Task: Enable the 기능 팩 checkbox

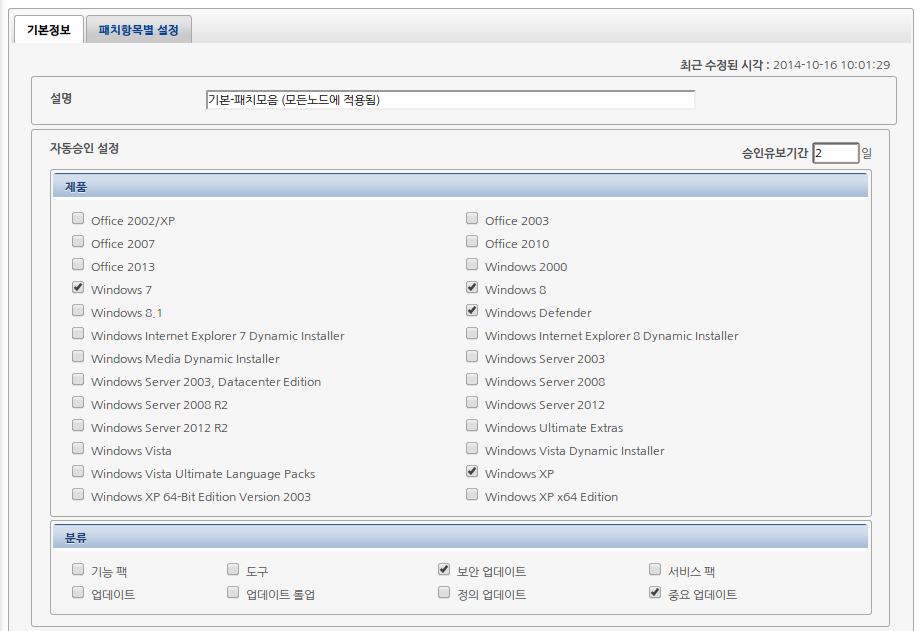Action: click(77, 568)
